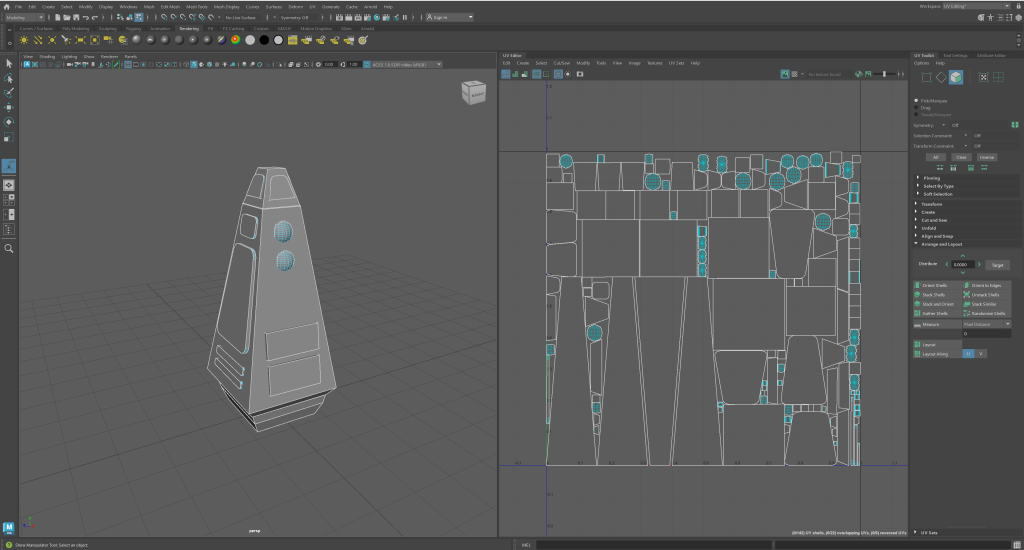Switch to the Attribute Editor tab
The width and height of the screenshot is (1024, 550).
pyautogui.click(x=991, y=56)
